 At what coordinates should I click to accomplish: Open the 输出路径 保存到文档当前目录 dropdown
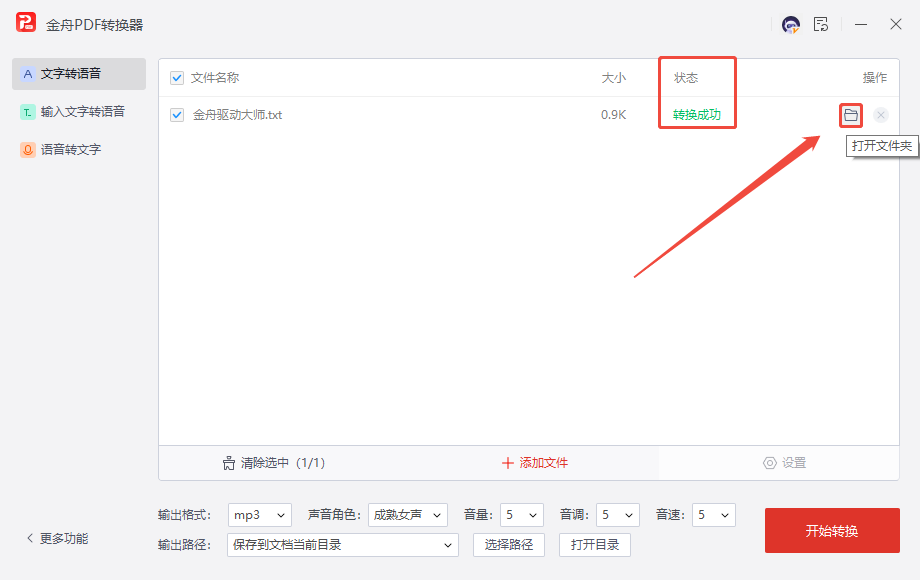(343, 545)
